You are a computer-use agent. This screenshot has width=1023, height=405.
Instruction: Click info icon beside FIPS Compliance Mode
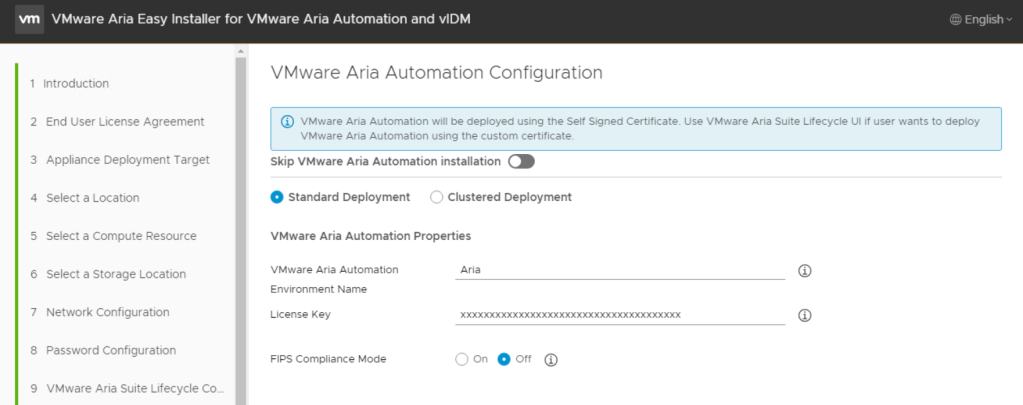[550, 360]
